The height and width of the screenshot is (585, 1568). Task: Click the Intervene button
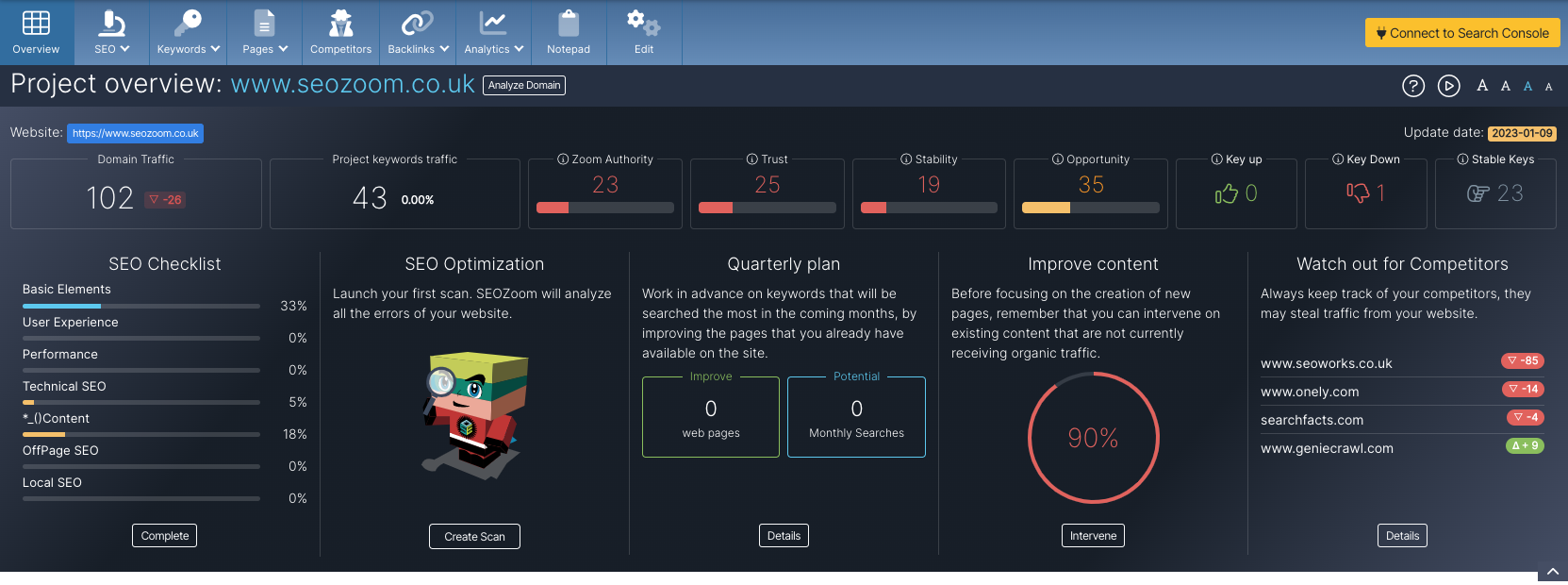tap(1093, 536)
